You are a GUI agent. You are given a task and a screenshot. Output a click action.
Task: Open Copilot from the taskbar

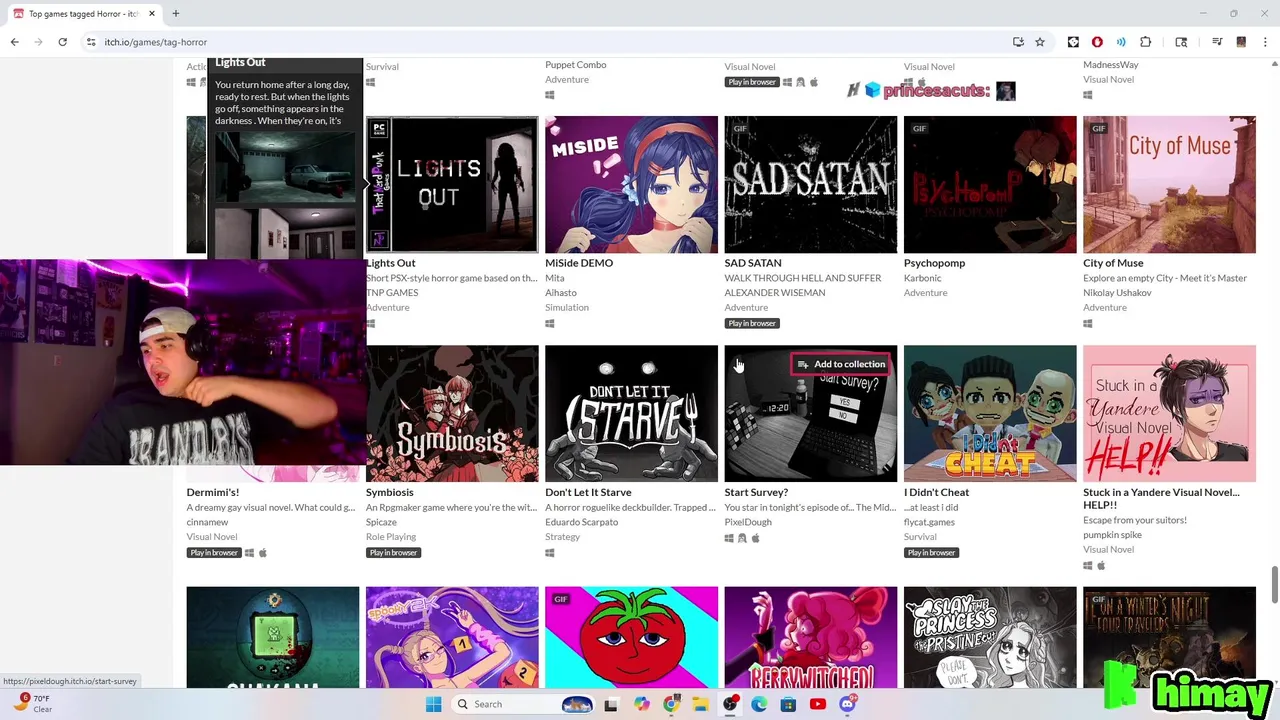click(641, 704)
